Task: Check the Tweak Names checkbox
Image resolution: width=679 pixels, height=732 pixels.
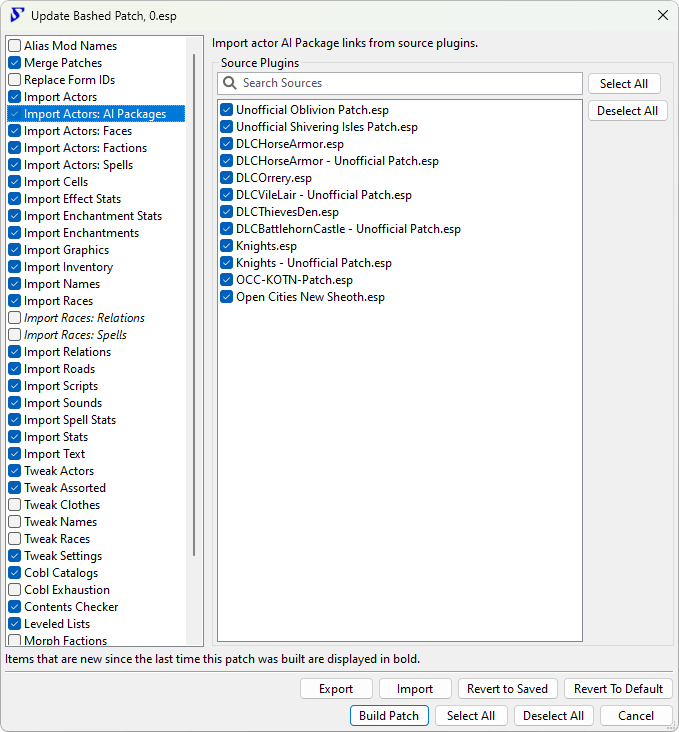Action: [x=14, y=521]
